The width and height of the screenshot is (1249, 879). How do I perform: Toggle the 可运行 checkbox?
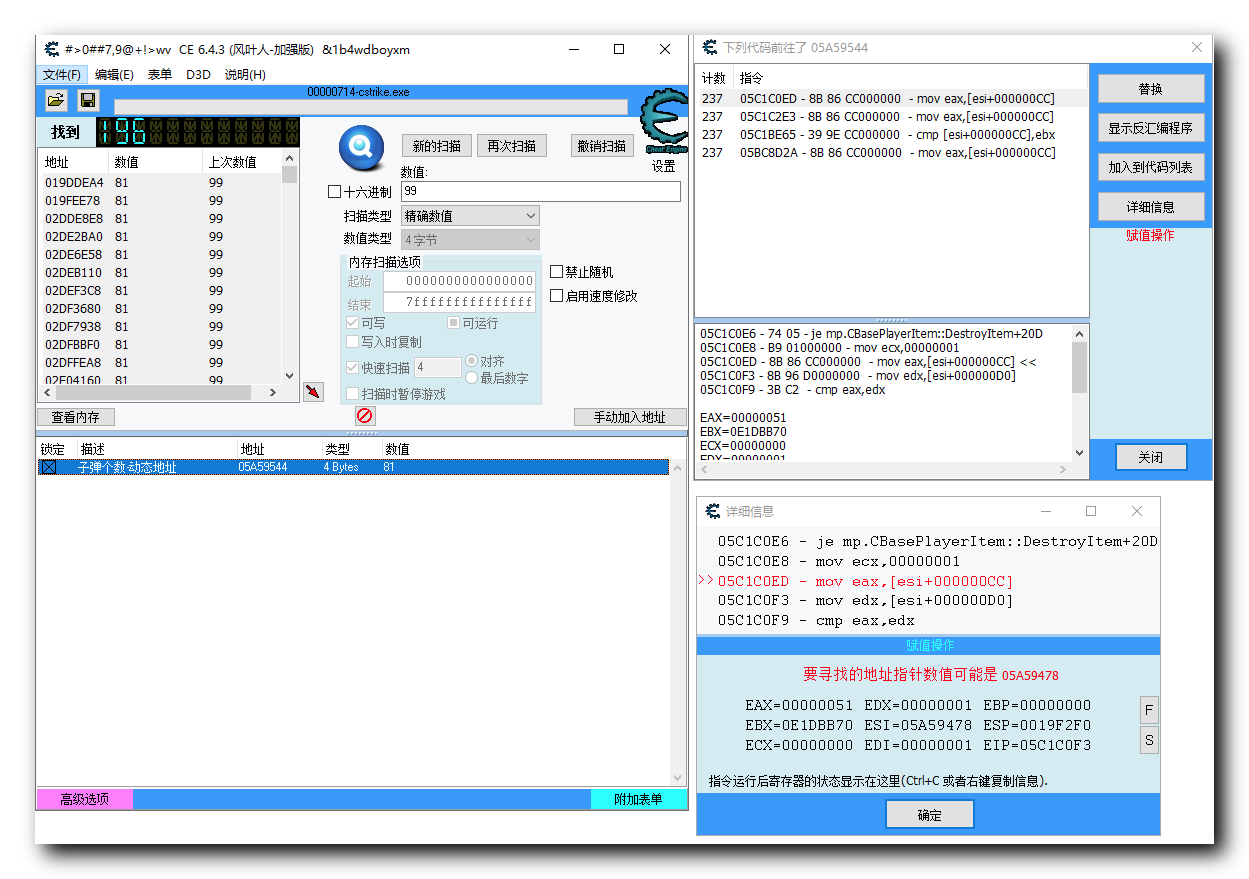453,323
